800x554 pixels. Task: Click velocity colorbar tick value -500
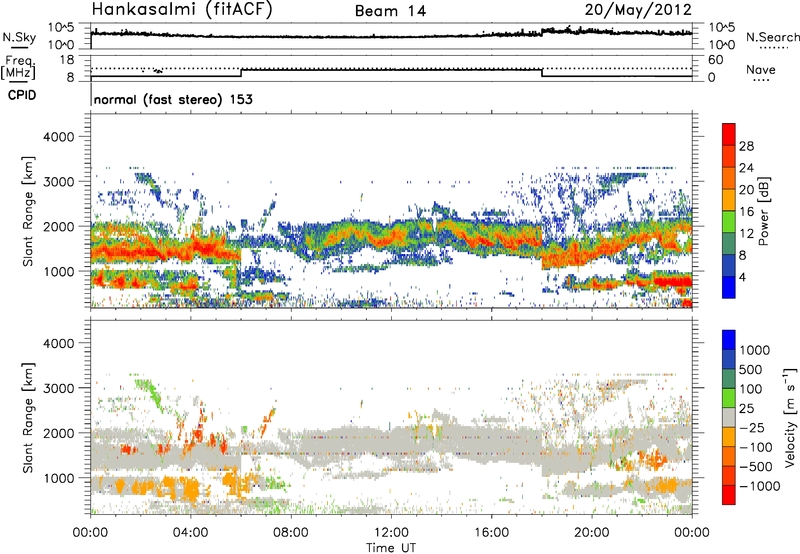pyautogui.click(x=756, y=466)
